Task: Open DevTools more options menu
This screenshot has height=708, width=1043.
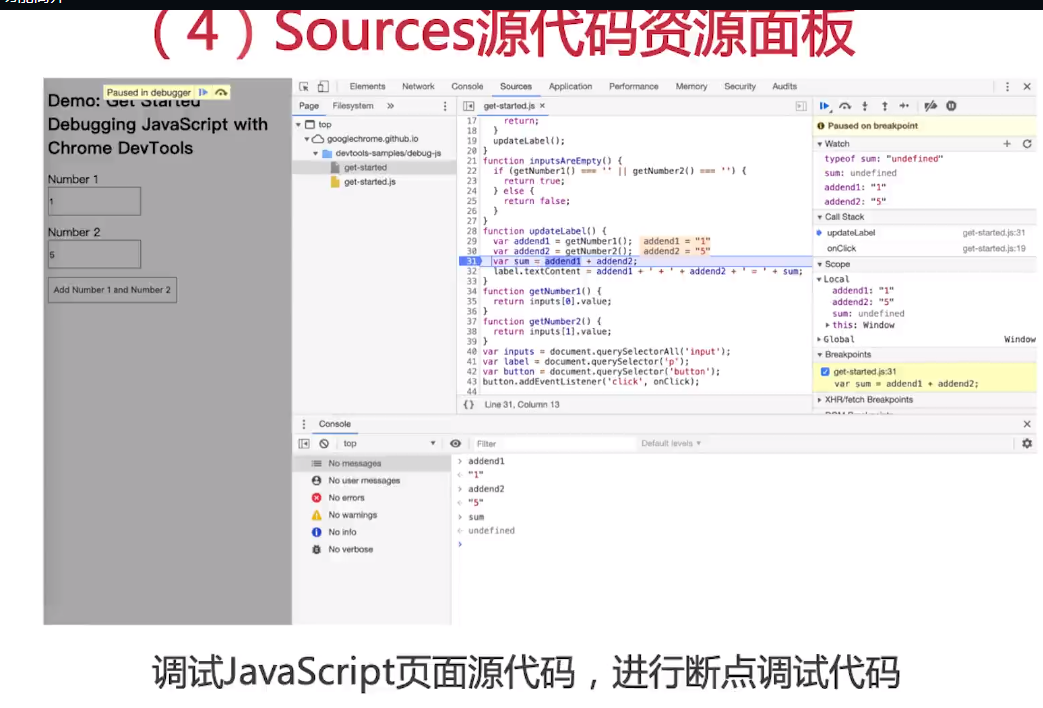Action: click(x=1007, y=87)
